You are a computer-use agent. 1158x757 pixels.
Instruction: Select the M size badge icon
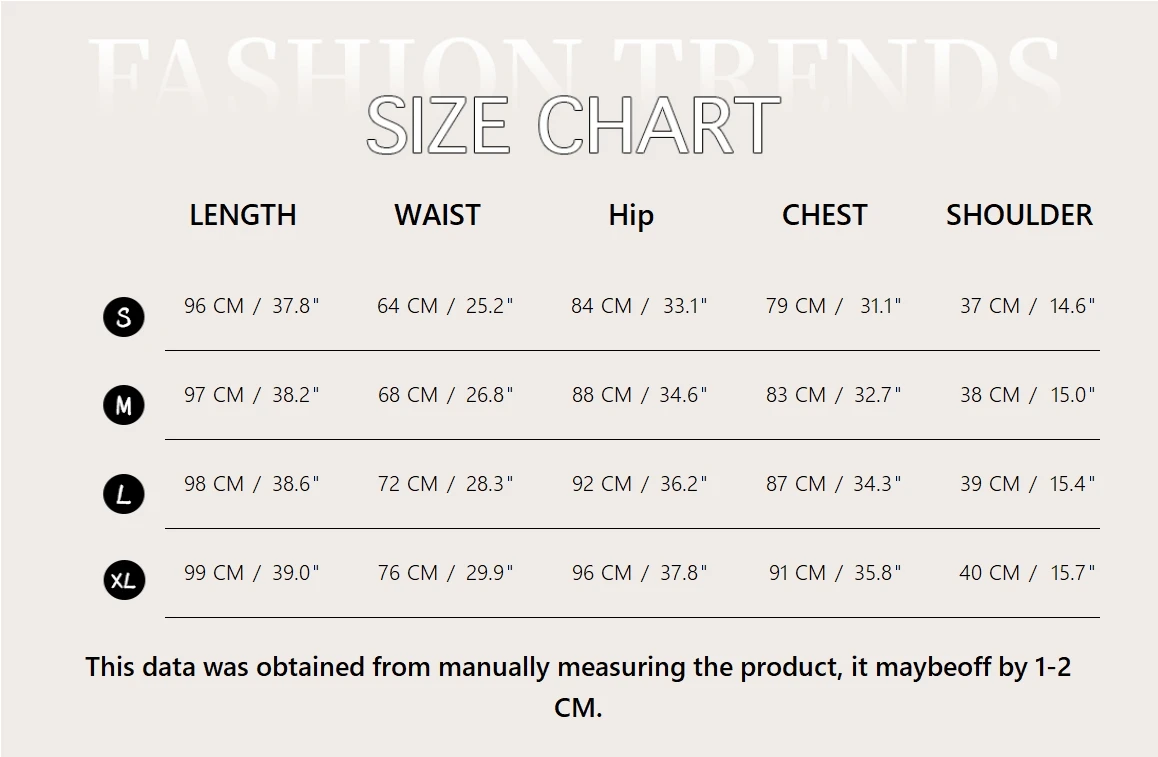(123, 405)
